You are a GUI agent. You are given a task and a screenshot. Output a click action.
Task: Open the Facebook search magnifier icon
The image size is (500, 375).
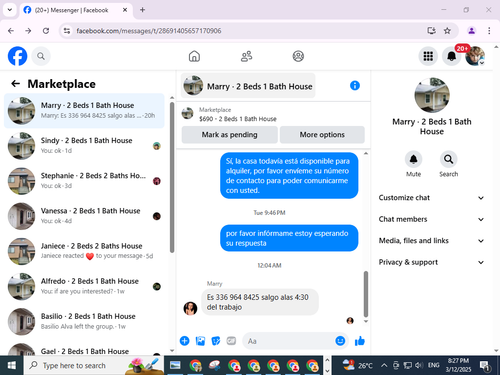[41, 56]
